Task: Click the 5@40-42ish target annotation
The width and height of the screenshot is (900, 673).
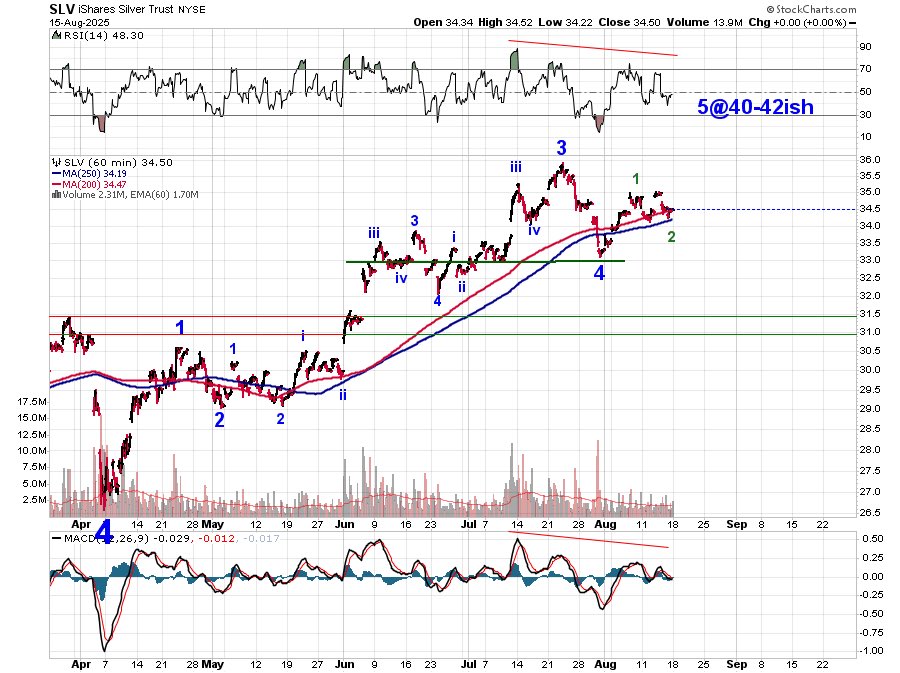Action: (755, 107)
